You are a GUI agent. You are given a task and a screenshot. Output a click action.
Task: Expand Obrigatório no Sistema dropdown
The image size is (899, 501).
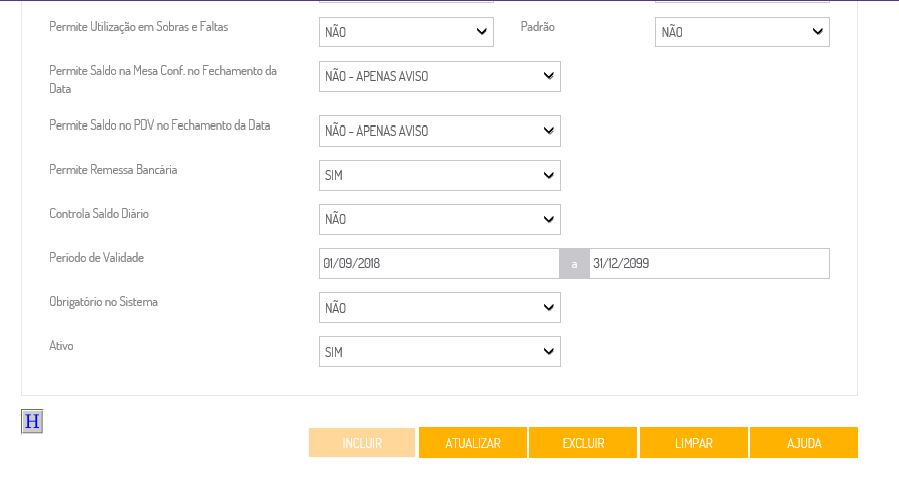coord(439,308)
